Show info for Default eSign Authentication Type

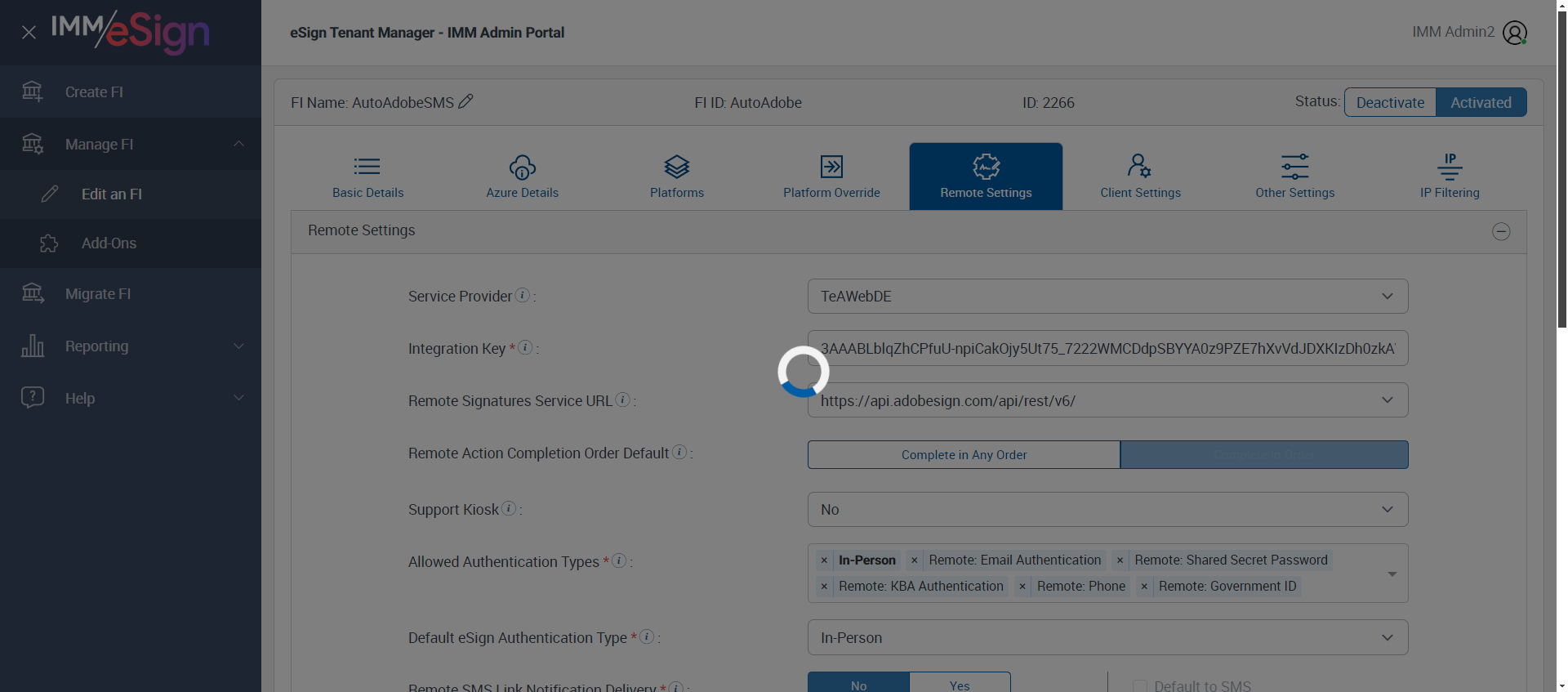(647, 636)
